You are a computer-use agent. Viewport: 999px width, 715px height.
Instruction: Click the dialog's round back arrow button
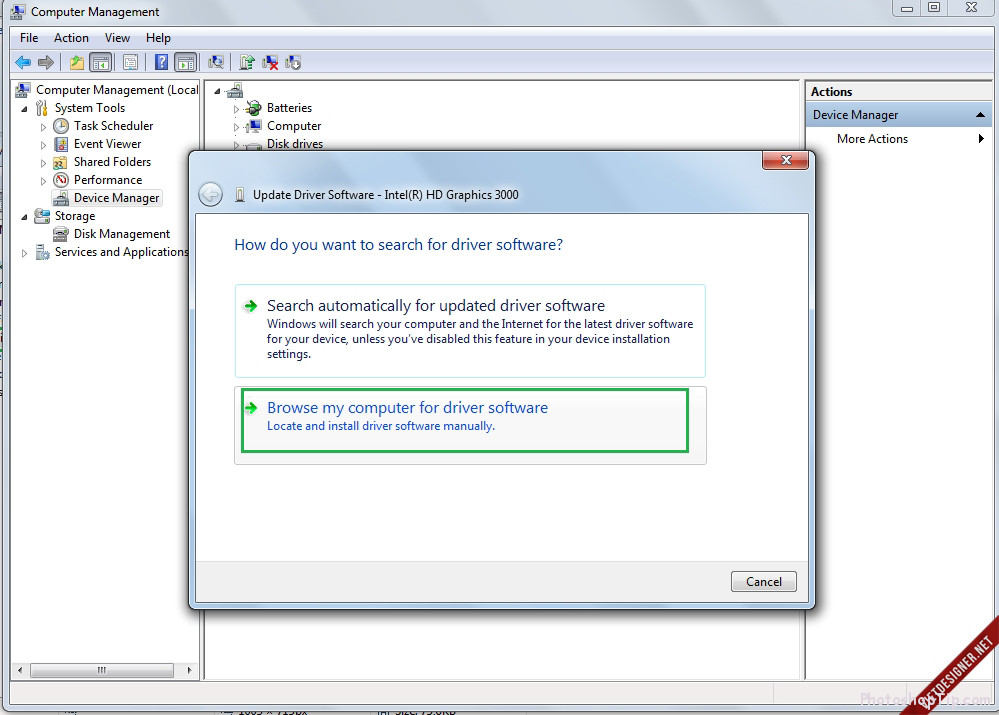pyautogui.click(x=210, y=194)
